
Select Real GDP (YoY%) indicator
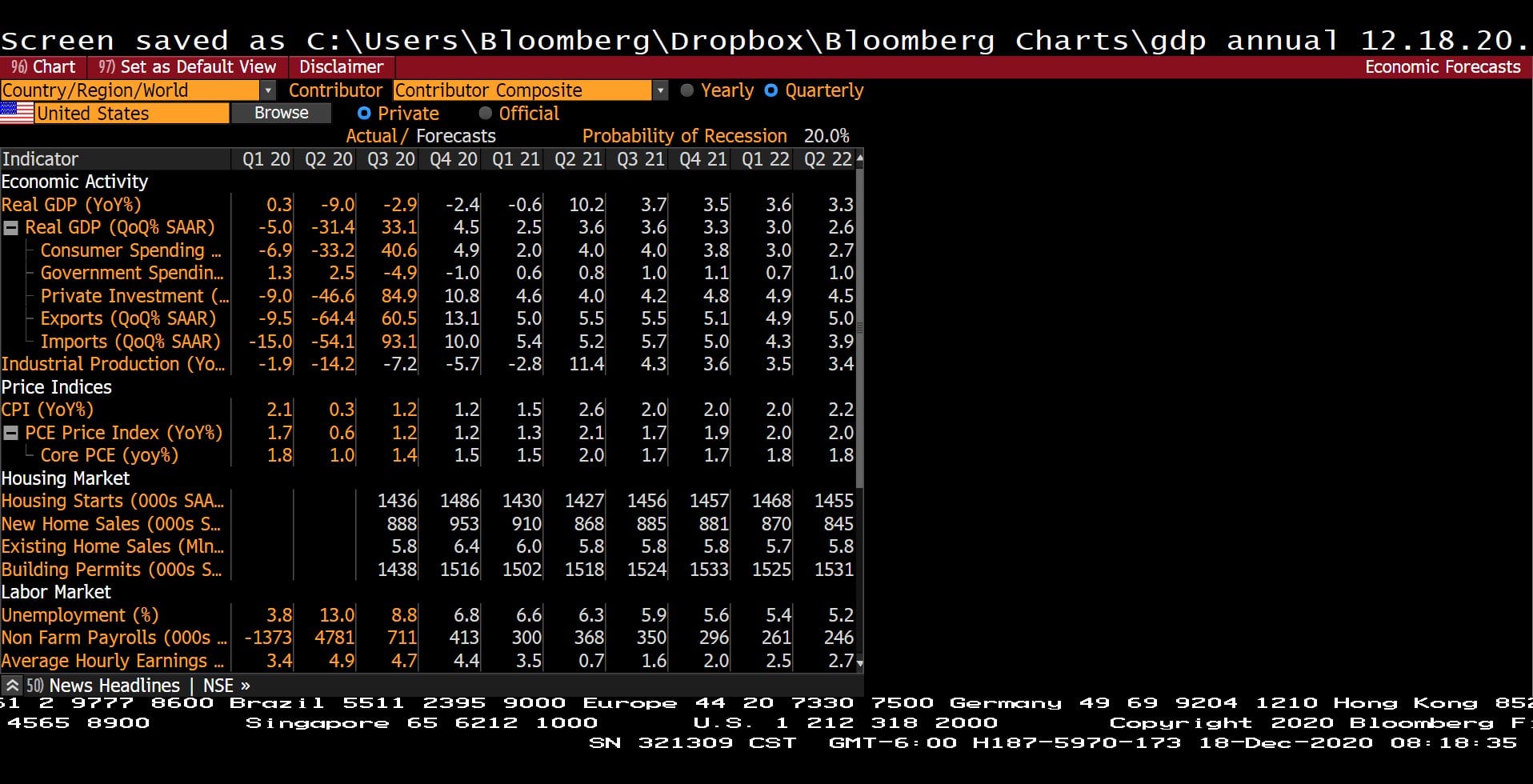[71, 205]
